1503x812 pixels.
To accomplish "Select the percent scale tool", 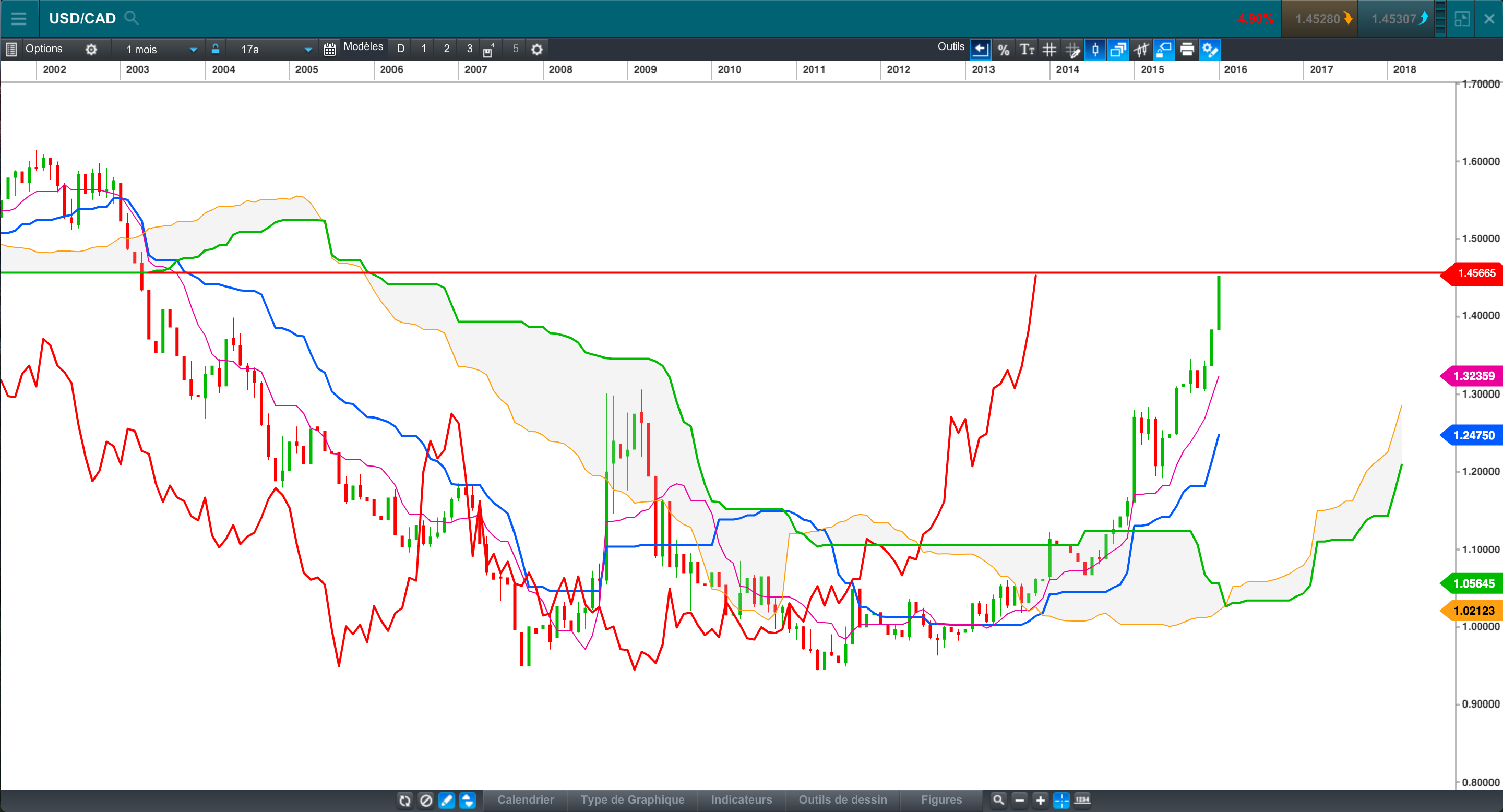I will 1004,50.
